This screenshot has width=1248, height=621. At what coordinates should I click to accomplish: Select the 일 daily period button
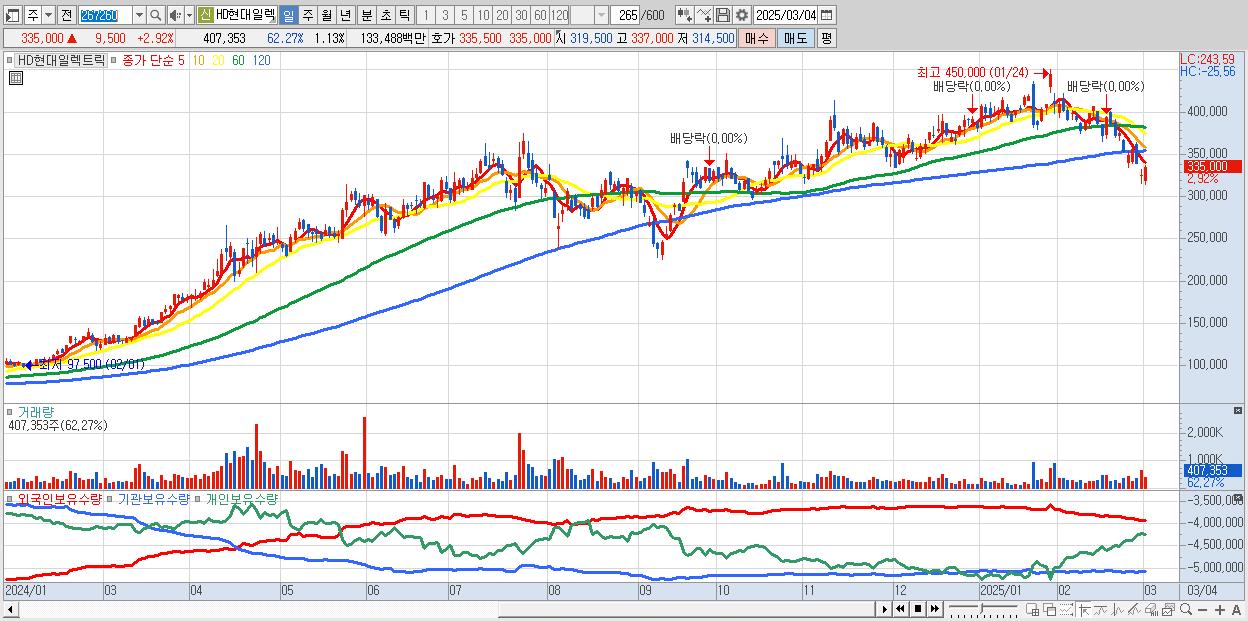(288, 16)
